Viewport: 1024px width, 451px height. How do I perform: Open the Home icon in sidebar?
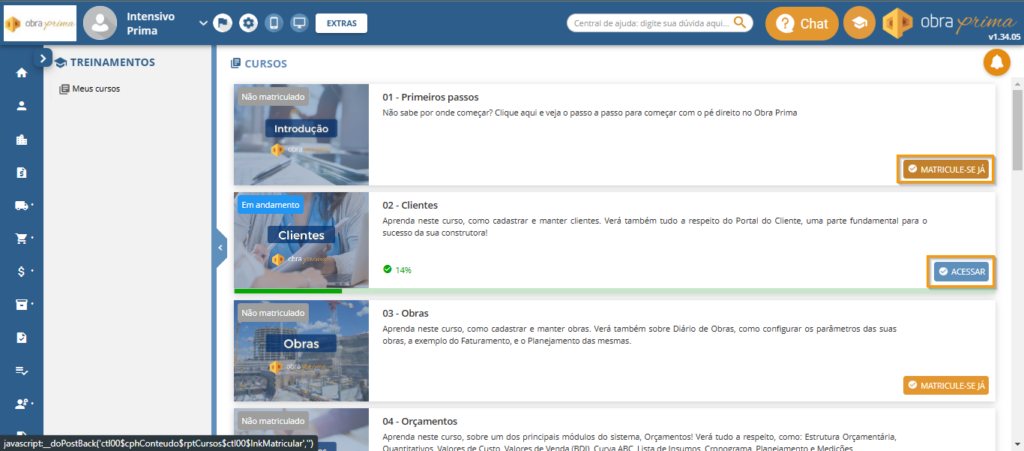coord(22,73)
